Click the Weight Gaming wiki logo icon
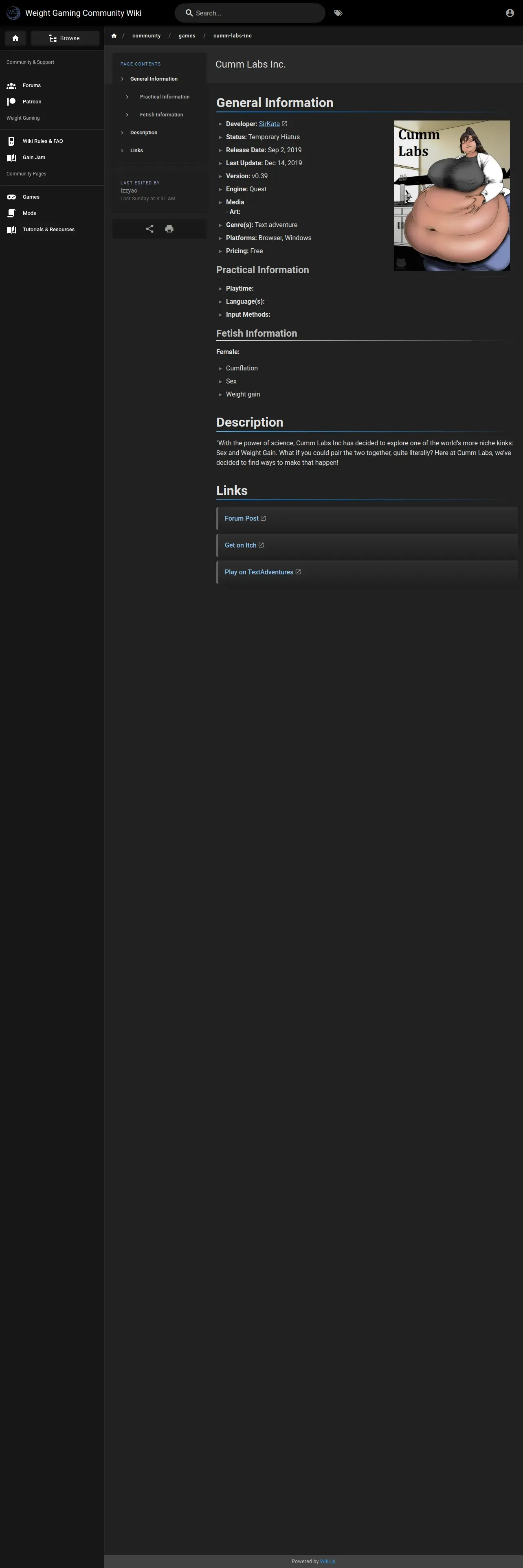523x1568 pixels. (13, 13)
